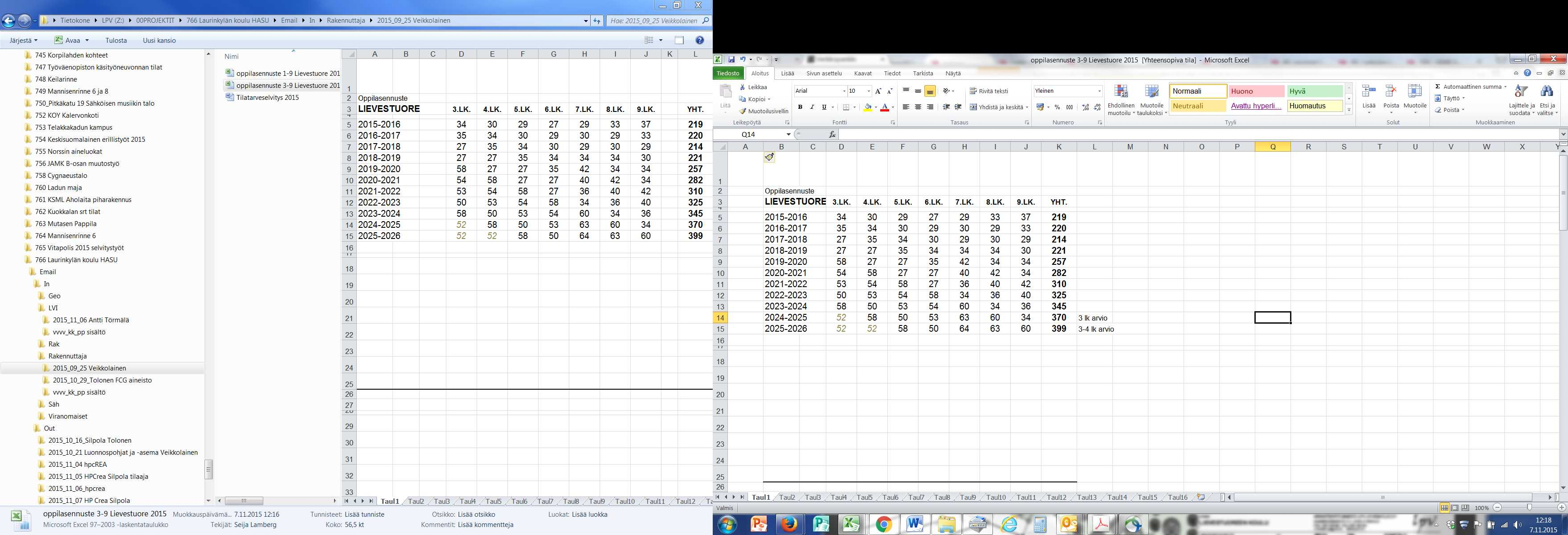Activate the Muotoilusivellin format painter
This screenshot has height=535, width=1568.
click(x=764, y=111)
